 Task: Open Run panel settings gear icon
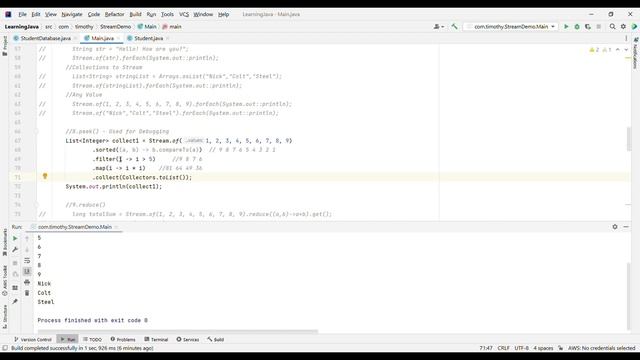615,227
